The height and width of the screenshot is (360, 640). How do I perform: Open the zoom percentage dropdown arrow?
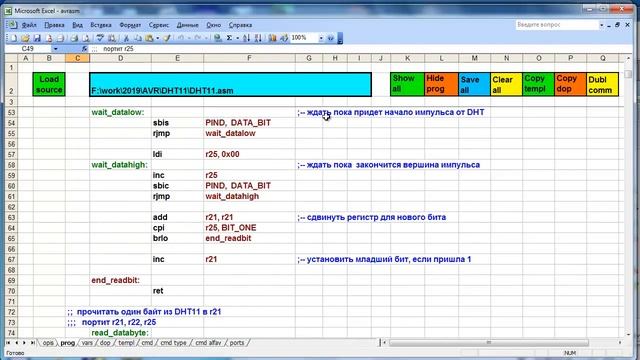click(321, 38)
